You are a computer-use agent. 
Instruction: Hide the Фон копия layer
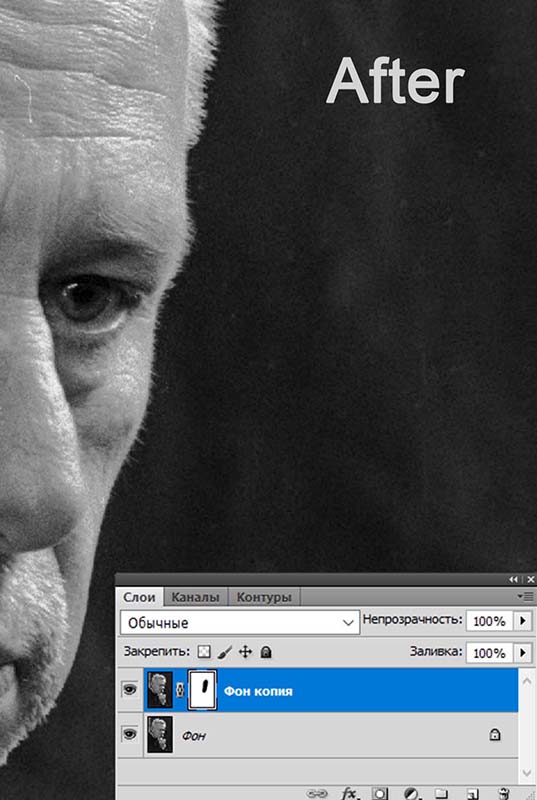pos(130,690)
